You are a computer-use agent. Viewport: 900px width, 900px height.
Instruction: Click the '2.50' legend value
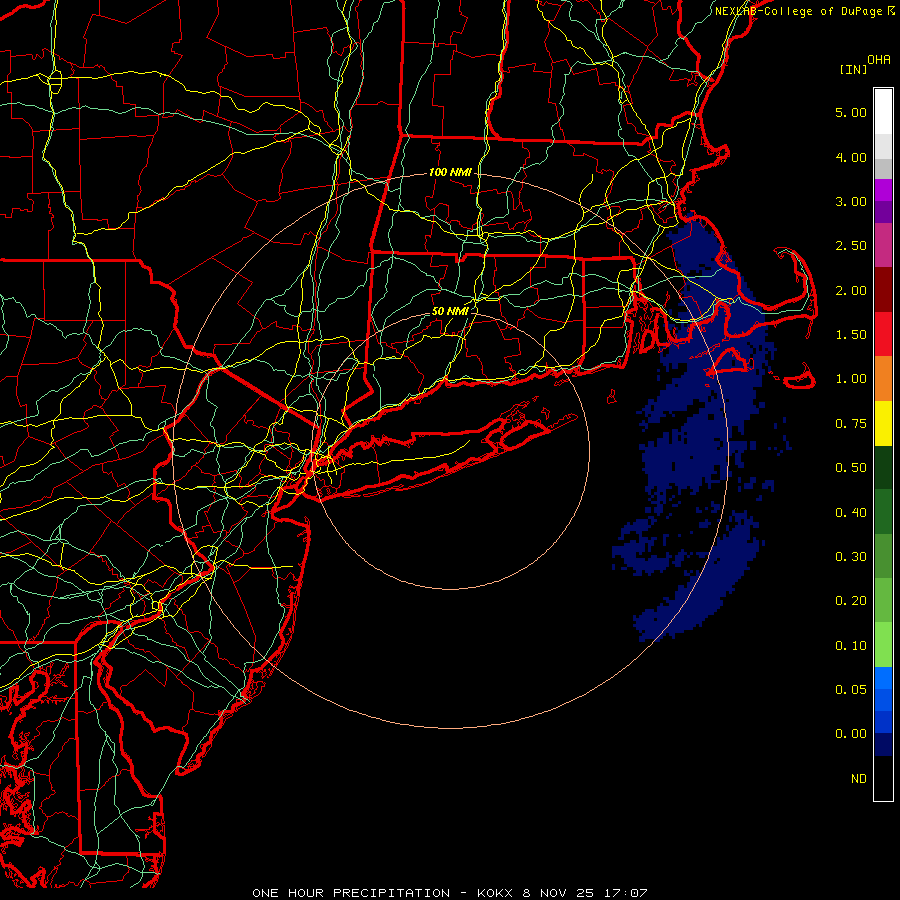click(851, 246)
